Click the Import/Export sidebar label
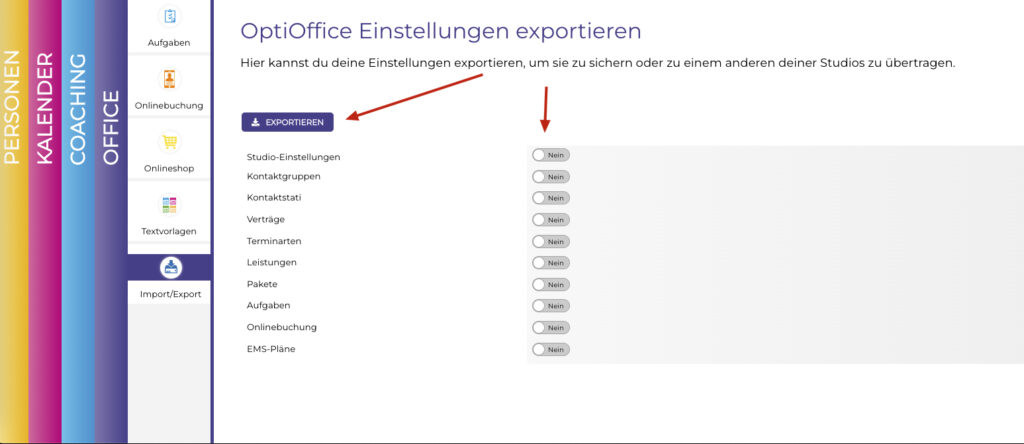Screen dimensions: 1024x444 170,294
